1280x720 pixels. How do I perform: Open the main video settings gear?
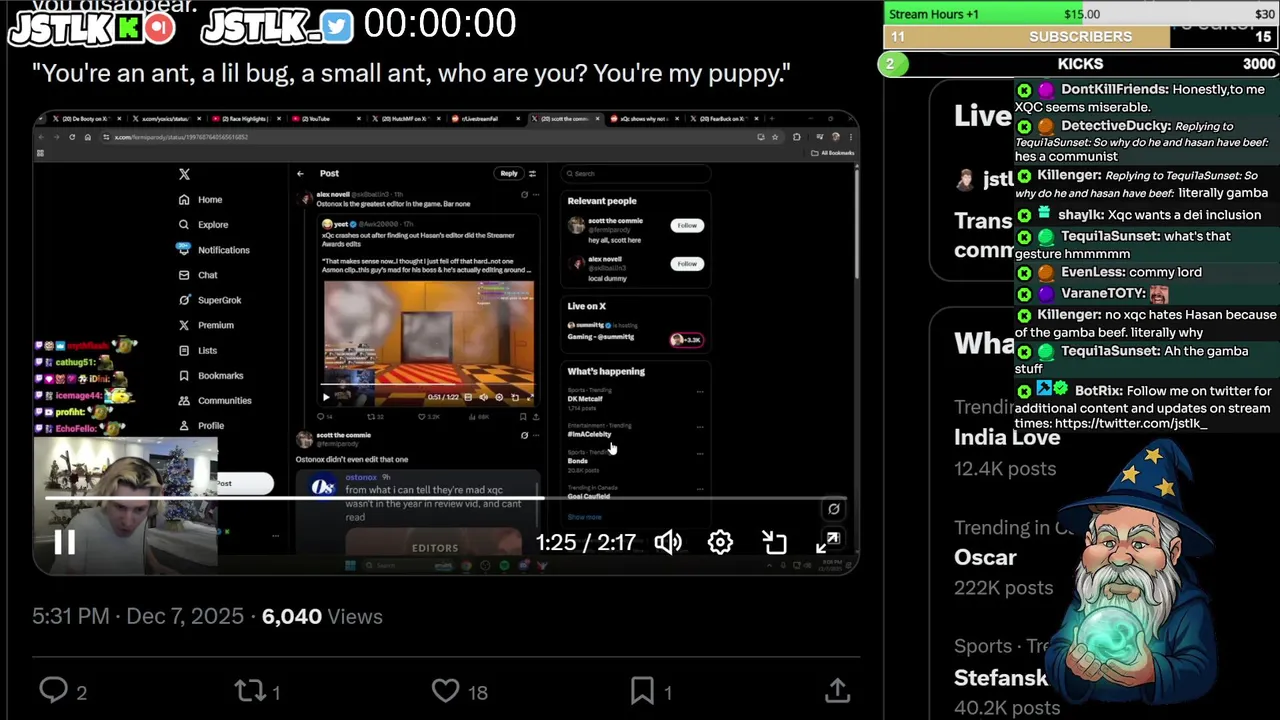point(720,542)
